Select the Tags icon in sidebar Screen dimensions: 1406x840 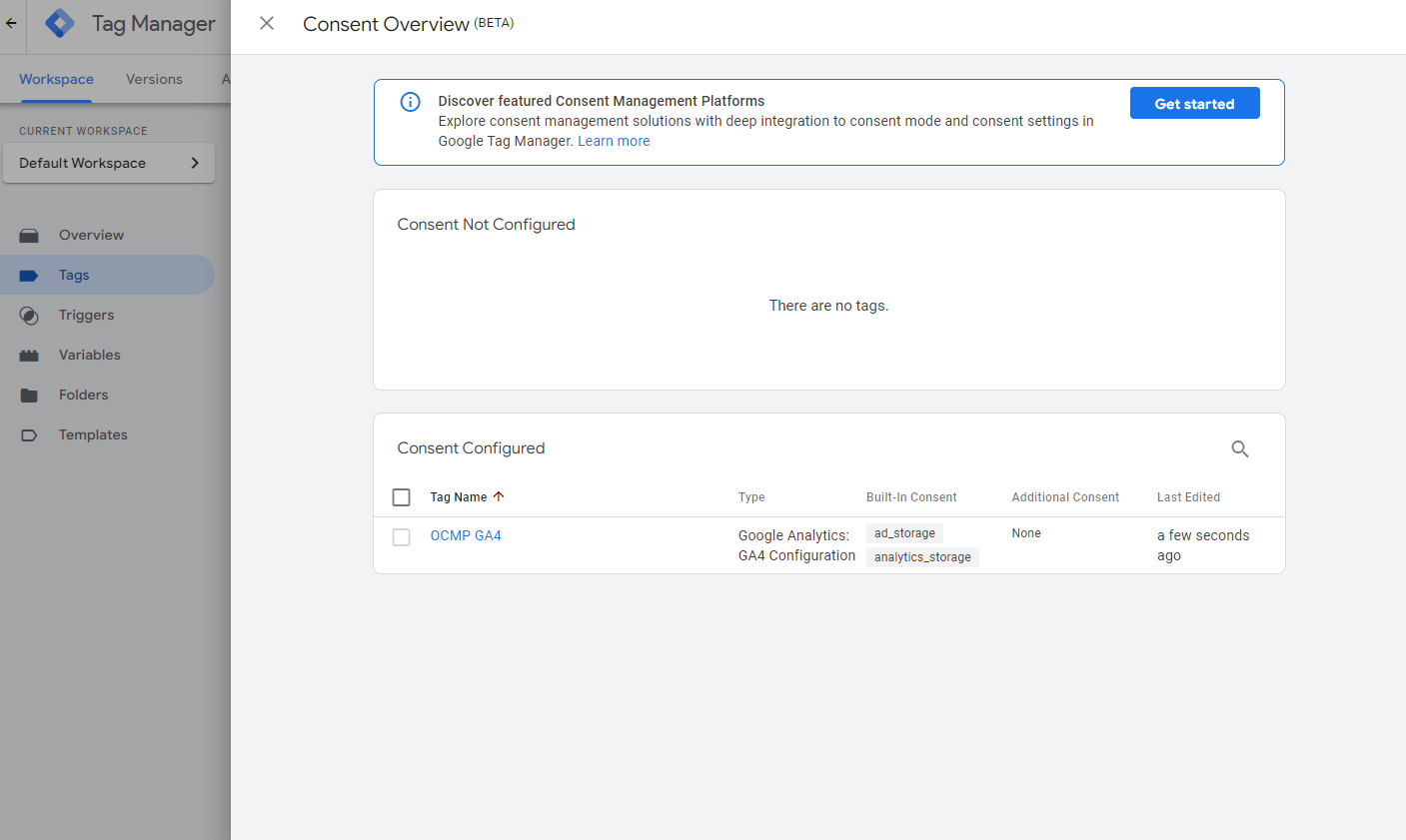(x=29, y=276)
